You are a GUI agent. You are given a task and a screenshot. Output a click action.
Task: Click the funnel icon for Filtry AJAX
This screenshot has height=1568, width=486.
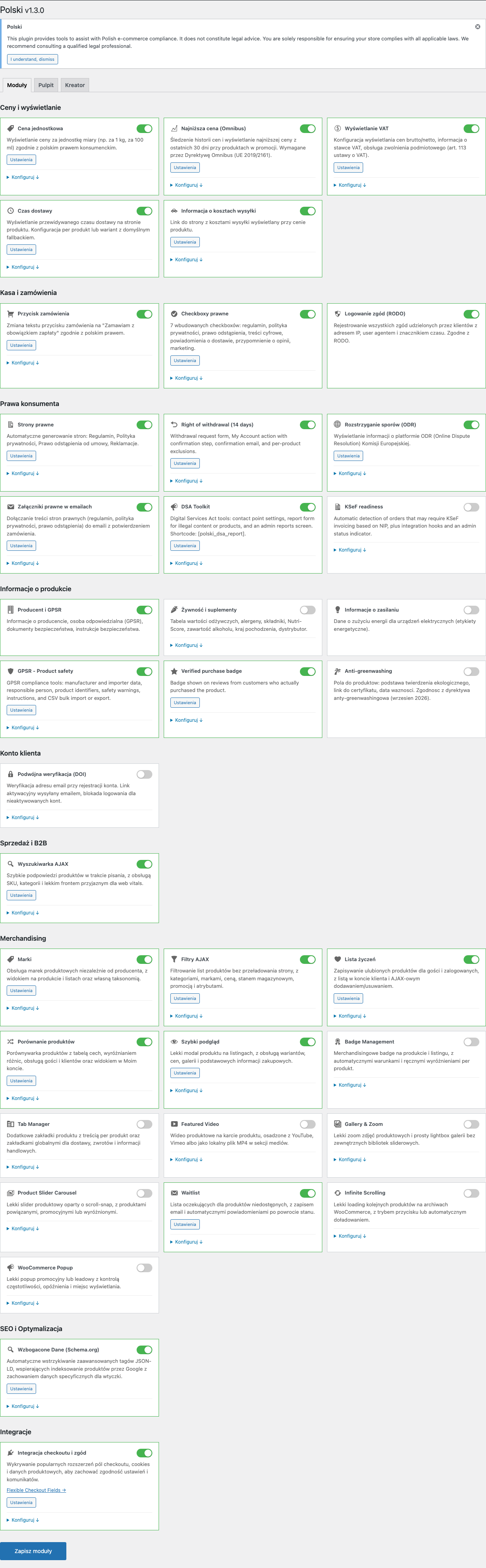pos(174,959)
